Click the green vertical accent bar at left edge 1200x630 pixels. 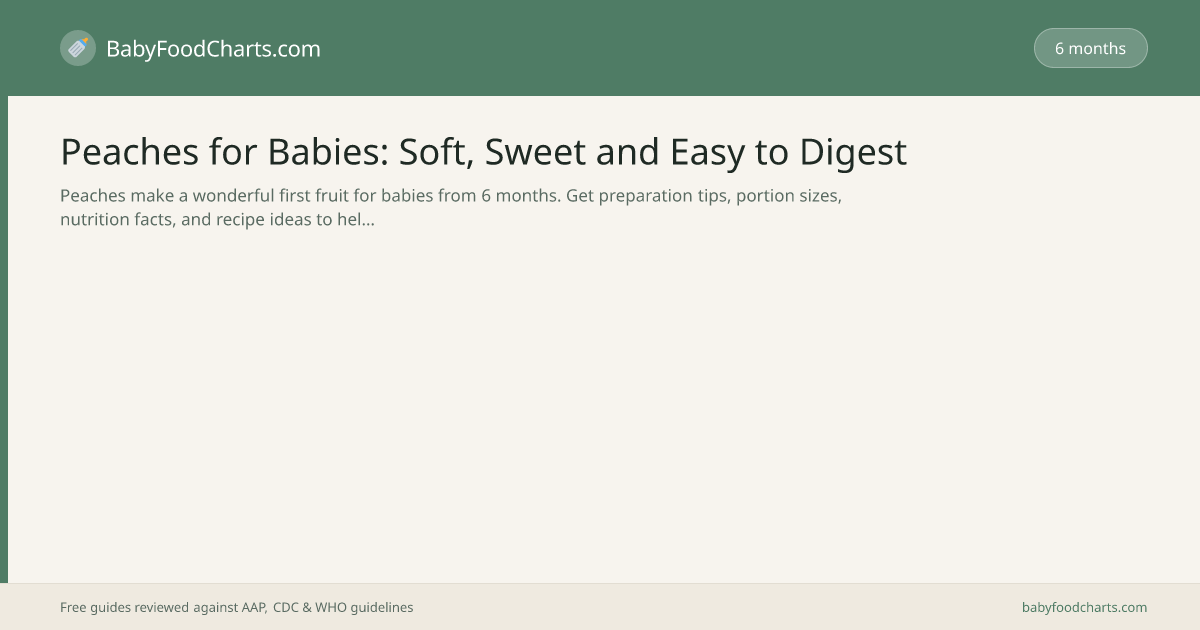coord(4,339)
